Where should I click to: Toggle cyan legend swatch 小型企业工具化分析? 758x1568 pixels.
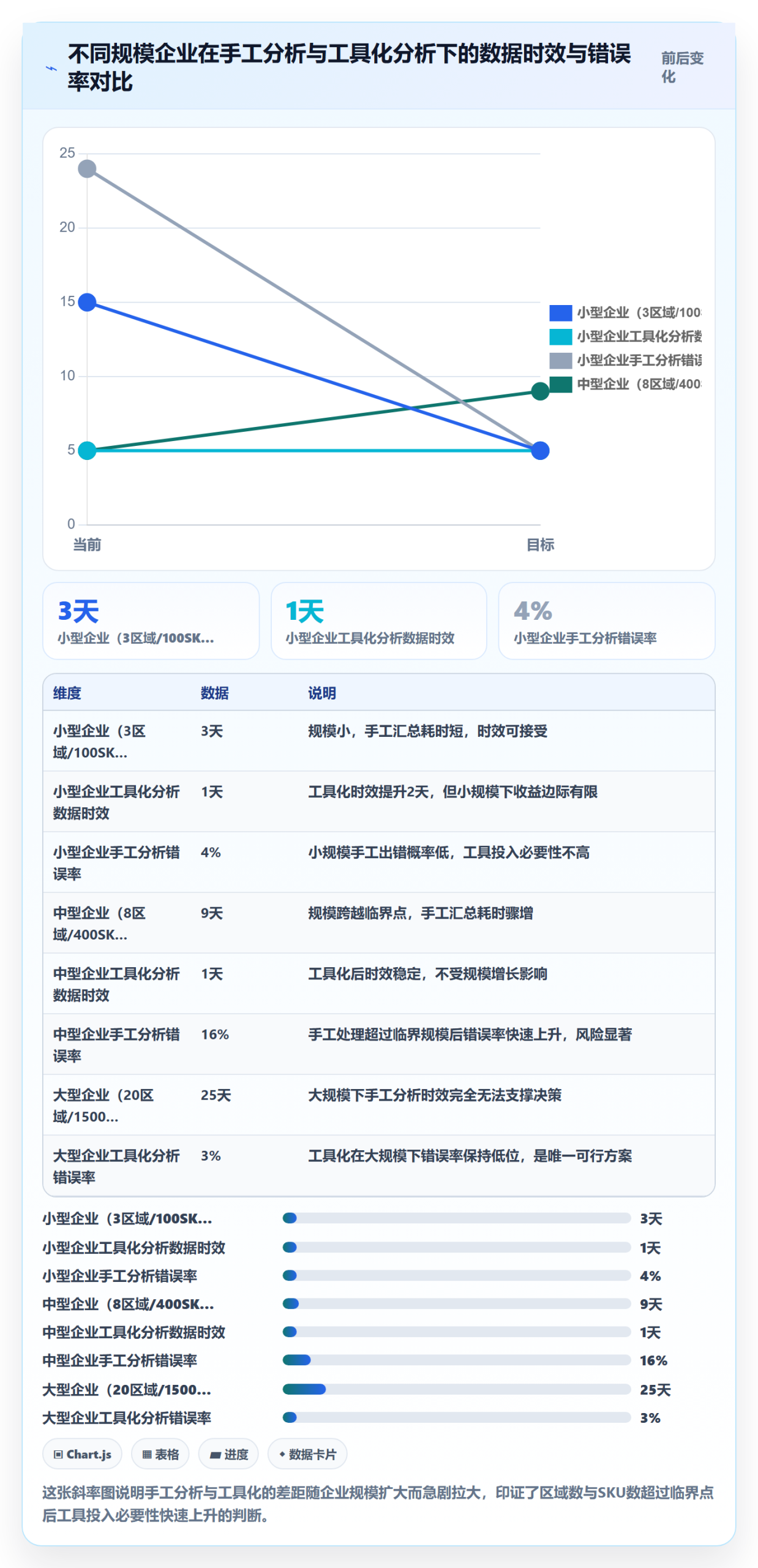560,337
